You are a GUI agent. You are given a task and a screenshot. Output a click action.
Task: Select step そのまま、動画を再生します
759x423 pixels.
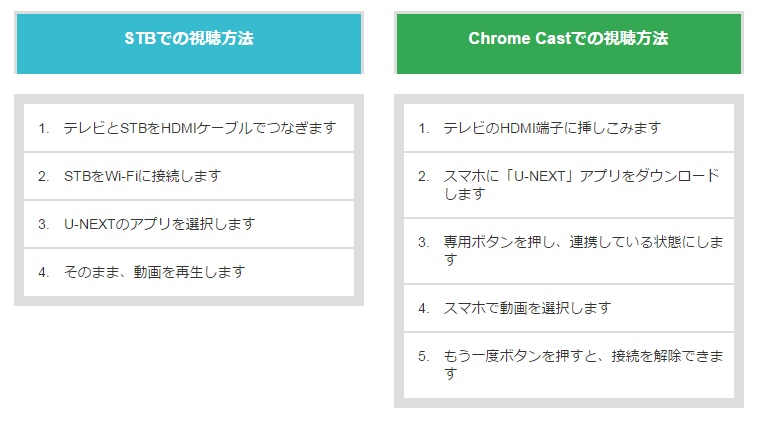click(189, 272)
